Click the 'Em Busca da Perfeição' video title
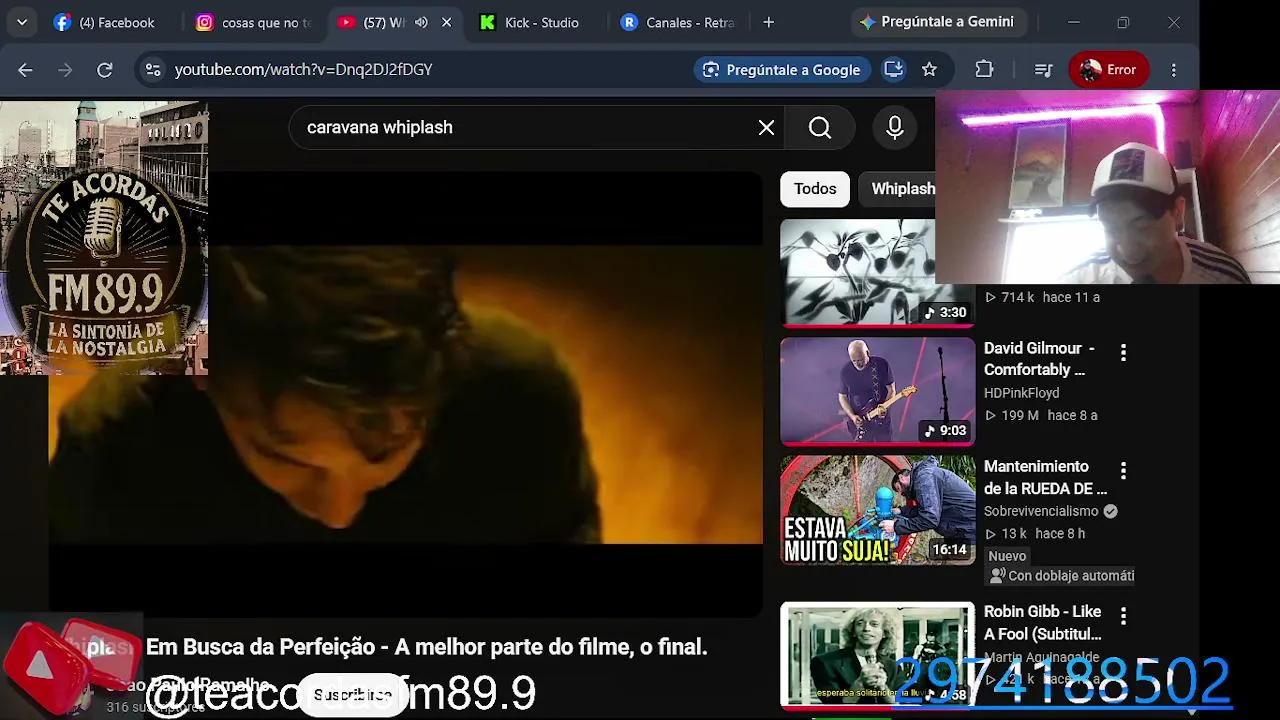The height and width of the screenshot is (720, 1280). 426,647
